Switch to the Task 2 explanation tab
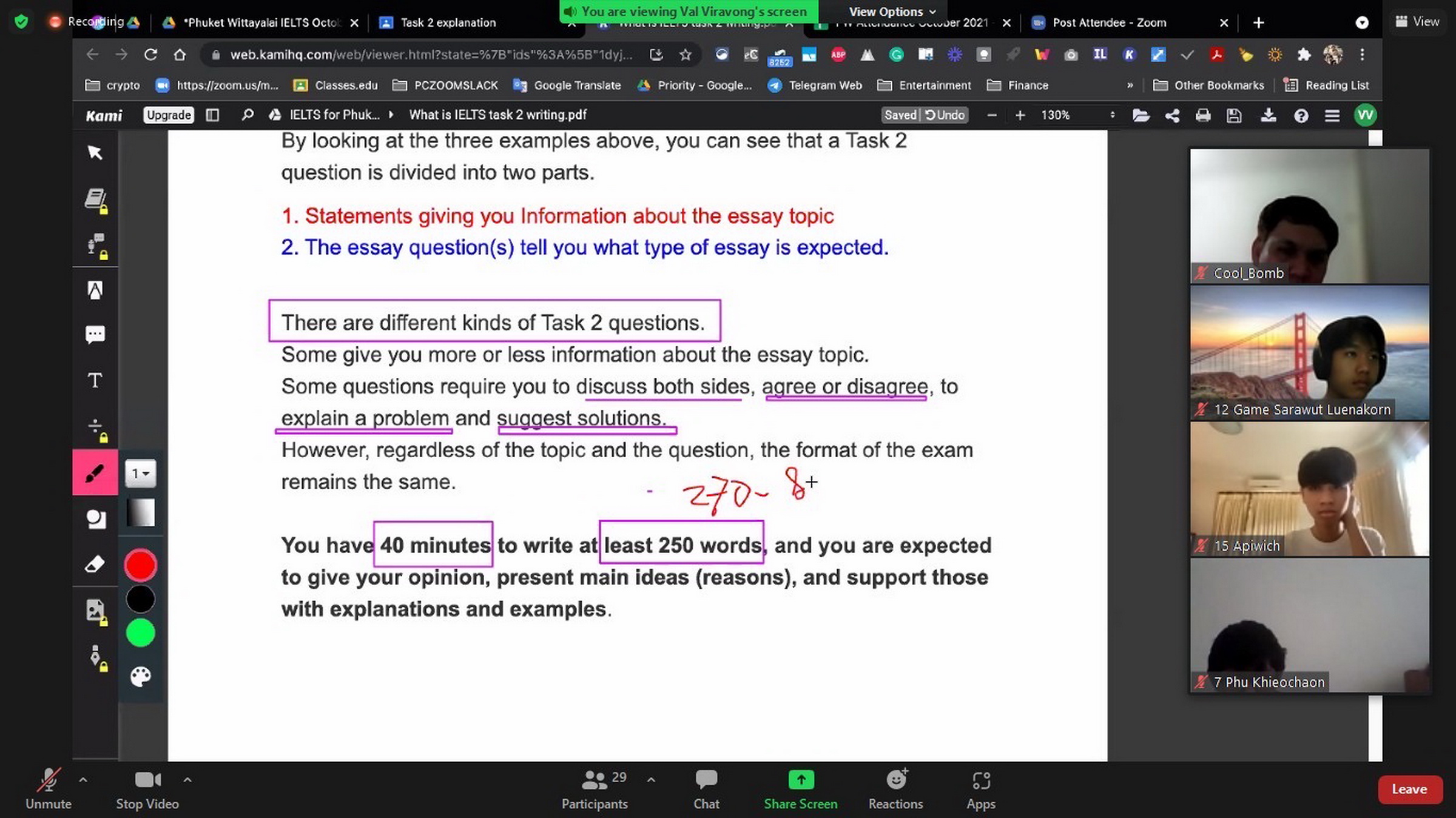 448,22
